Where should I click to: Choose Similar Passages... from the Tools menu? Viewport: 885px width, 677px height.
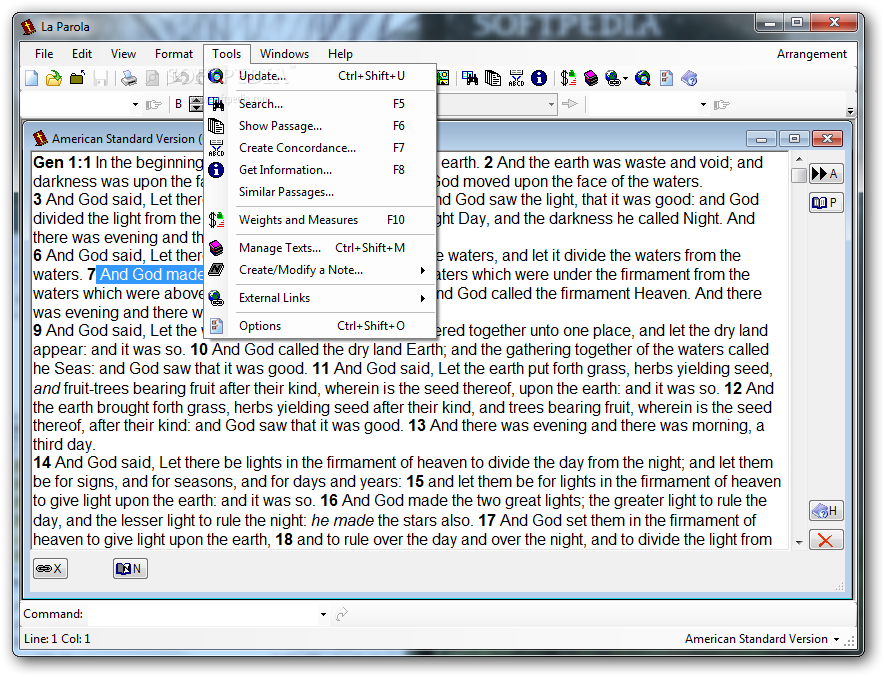tap(321, 192)
